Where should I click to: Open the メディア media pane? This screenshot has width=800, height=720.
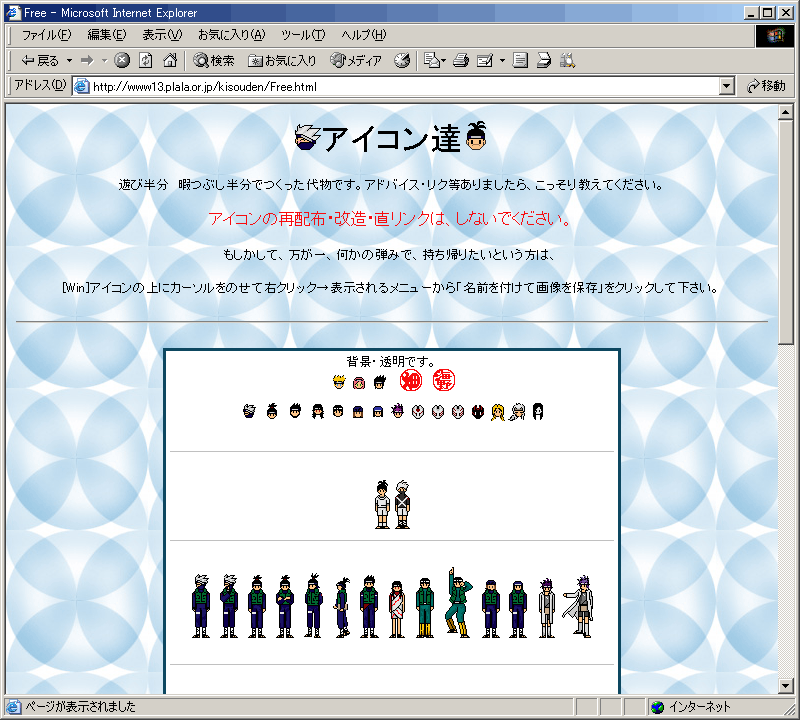point(356,61)
